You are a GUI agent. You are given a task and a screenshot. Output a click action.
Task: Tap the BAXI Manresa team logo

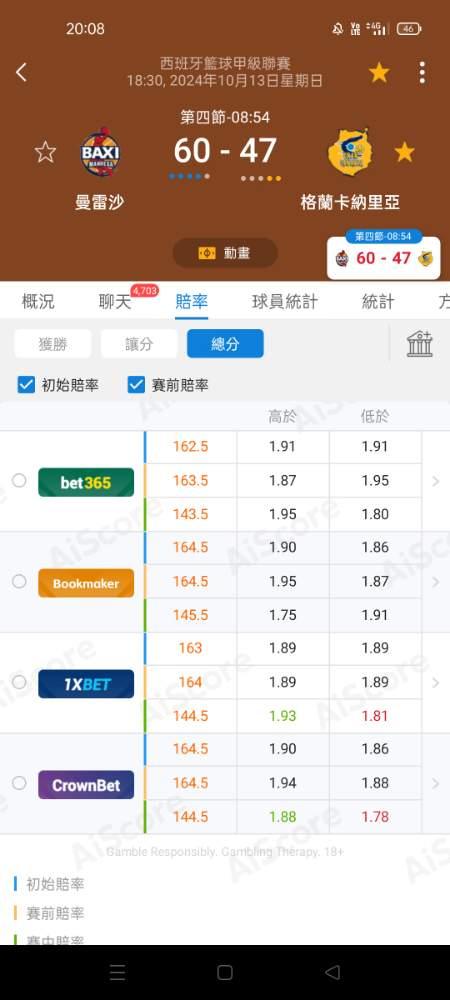coord(100,152)
